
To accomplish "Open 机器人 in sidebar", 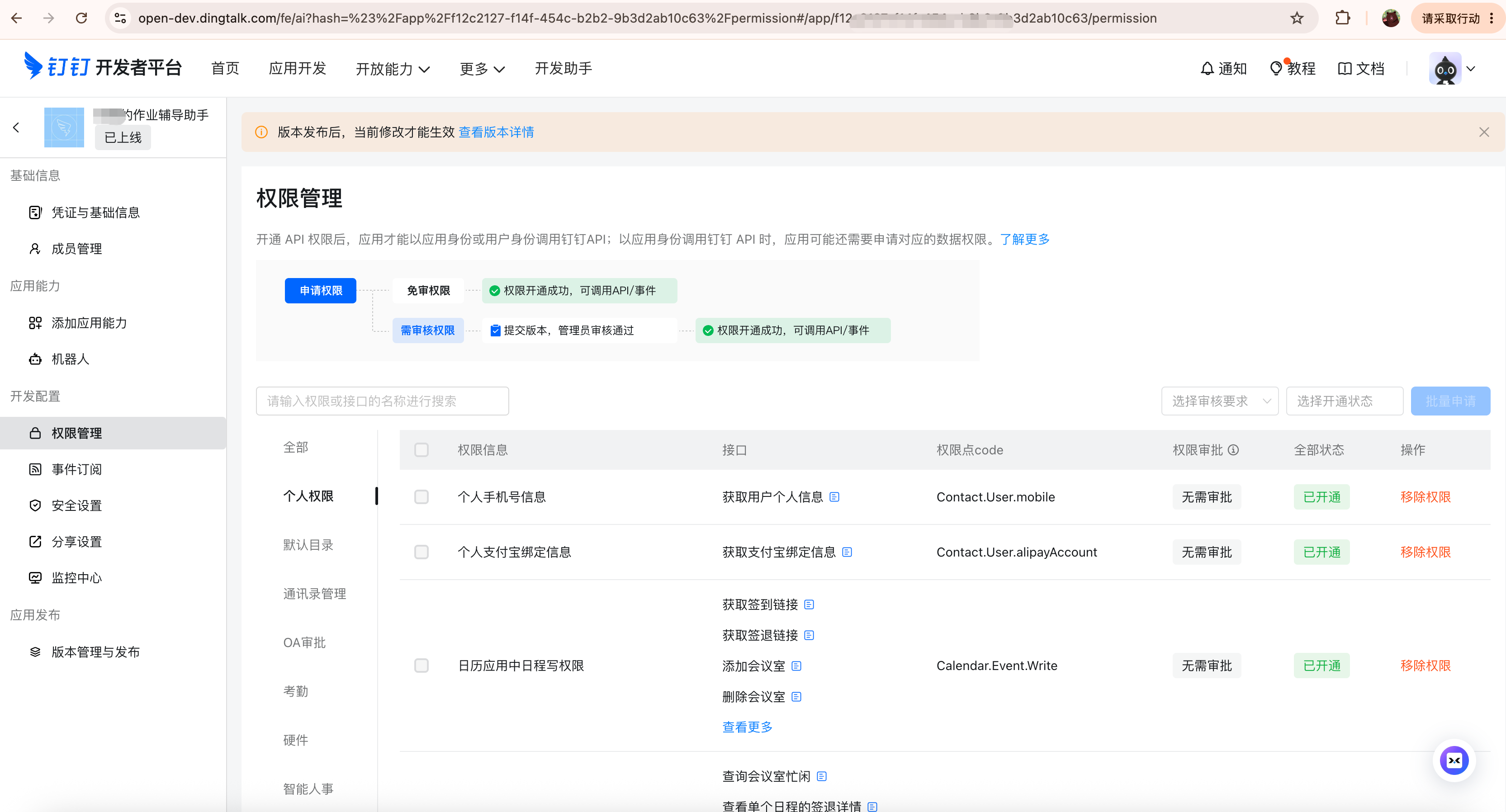I will point(113,359).
